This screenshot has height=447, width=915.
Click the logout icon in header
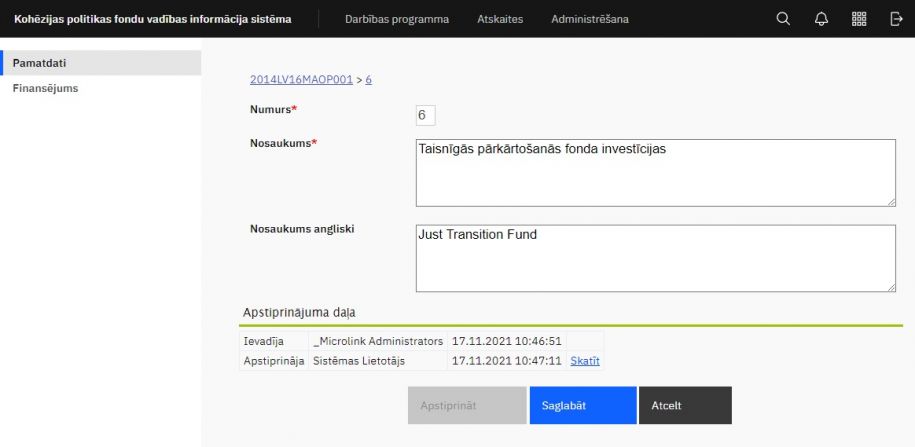(896, 19)
